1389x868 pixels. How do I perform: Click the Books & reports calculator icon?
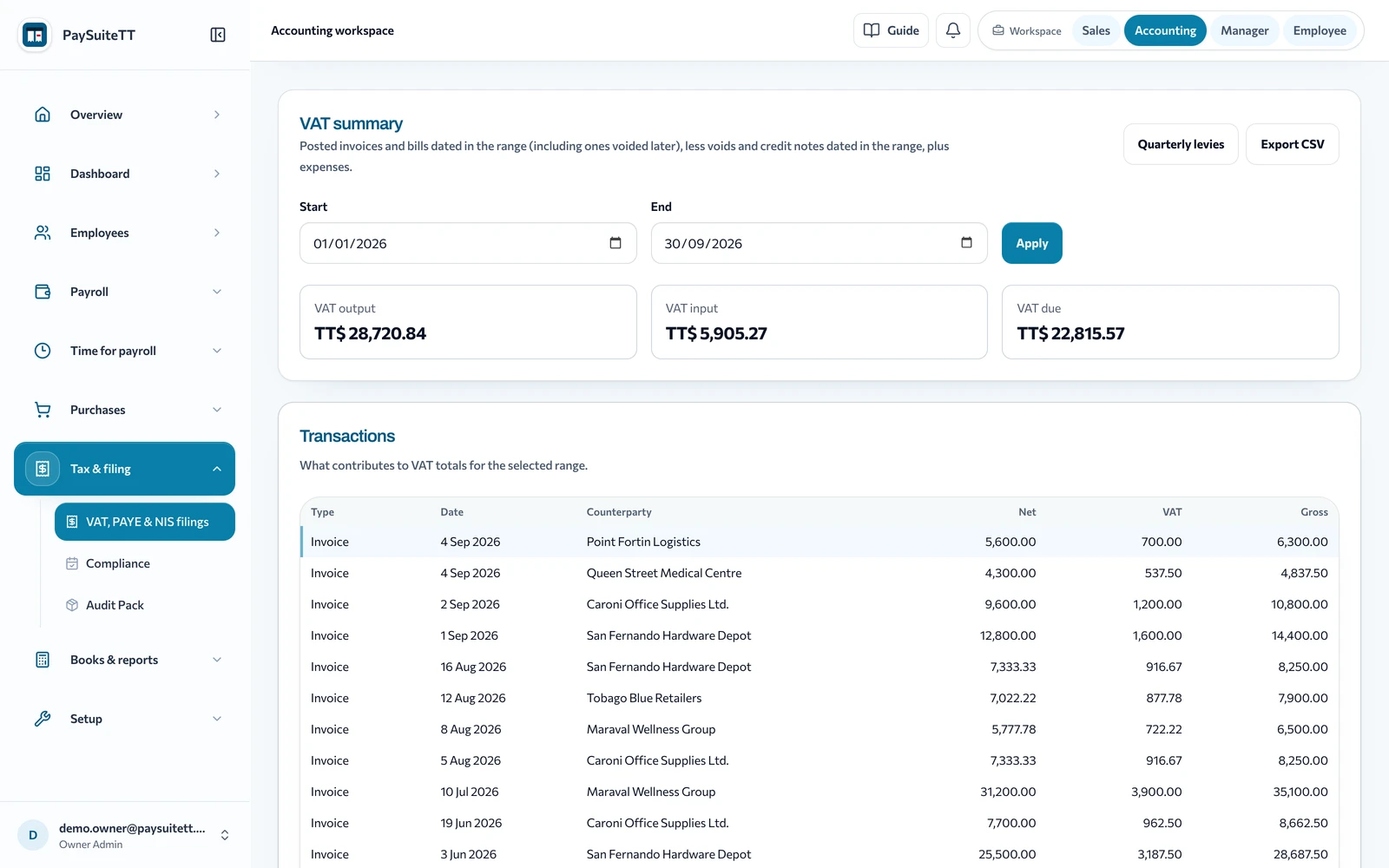tap(43, 660)
